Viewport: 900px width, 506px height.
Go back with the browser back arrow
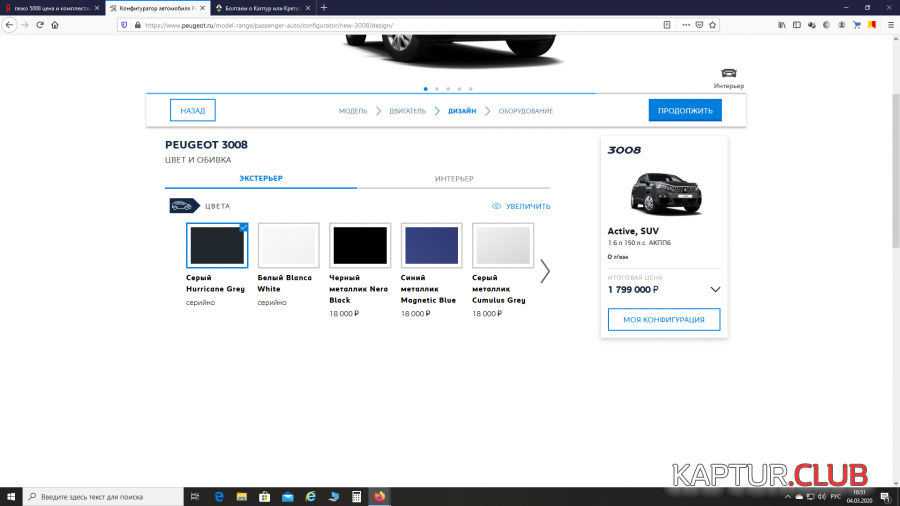9,25
